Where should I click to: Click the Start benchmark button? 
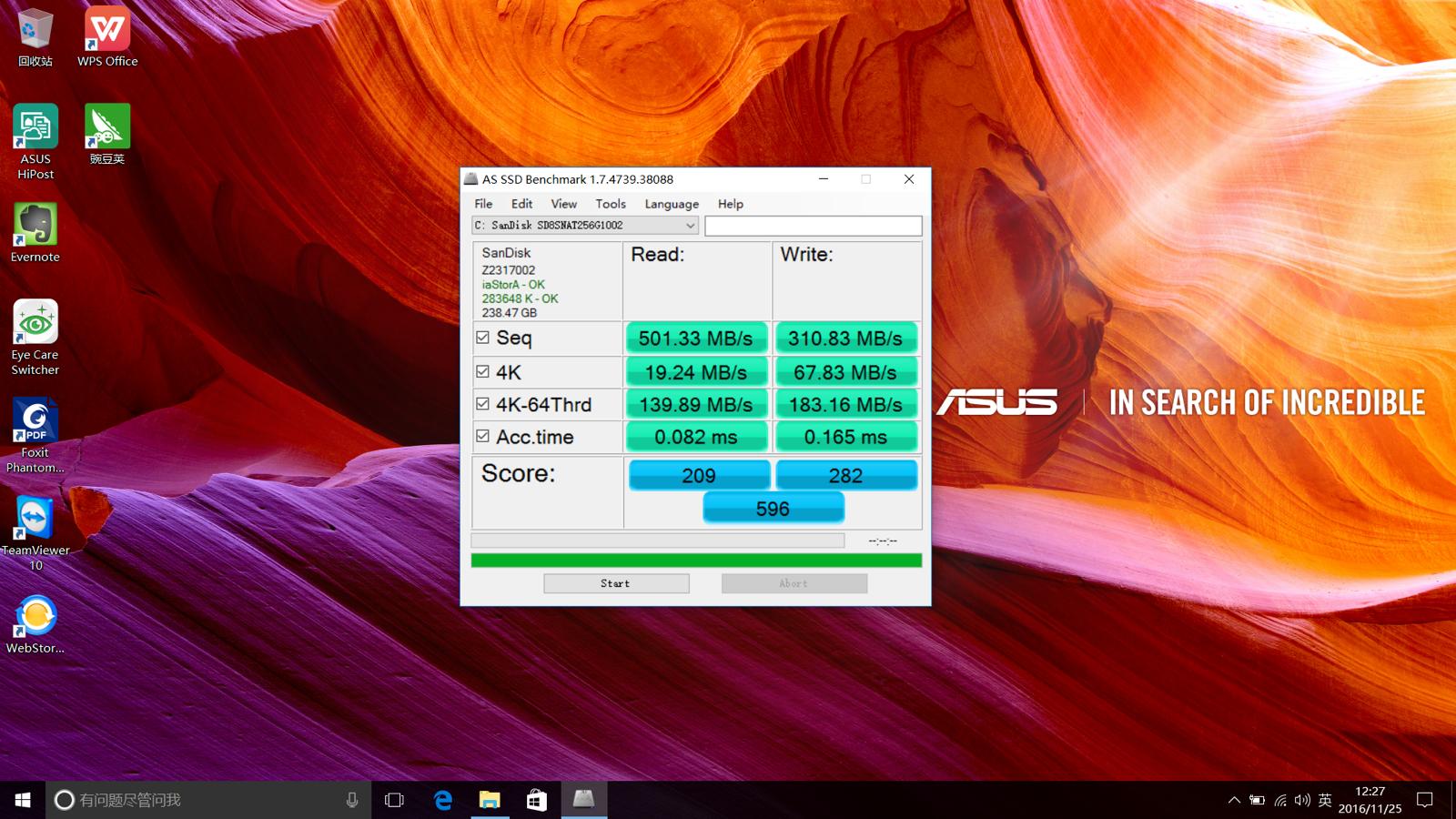tap(616, 583)
